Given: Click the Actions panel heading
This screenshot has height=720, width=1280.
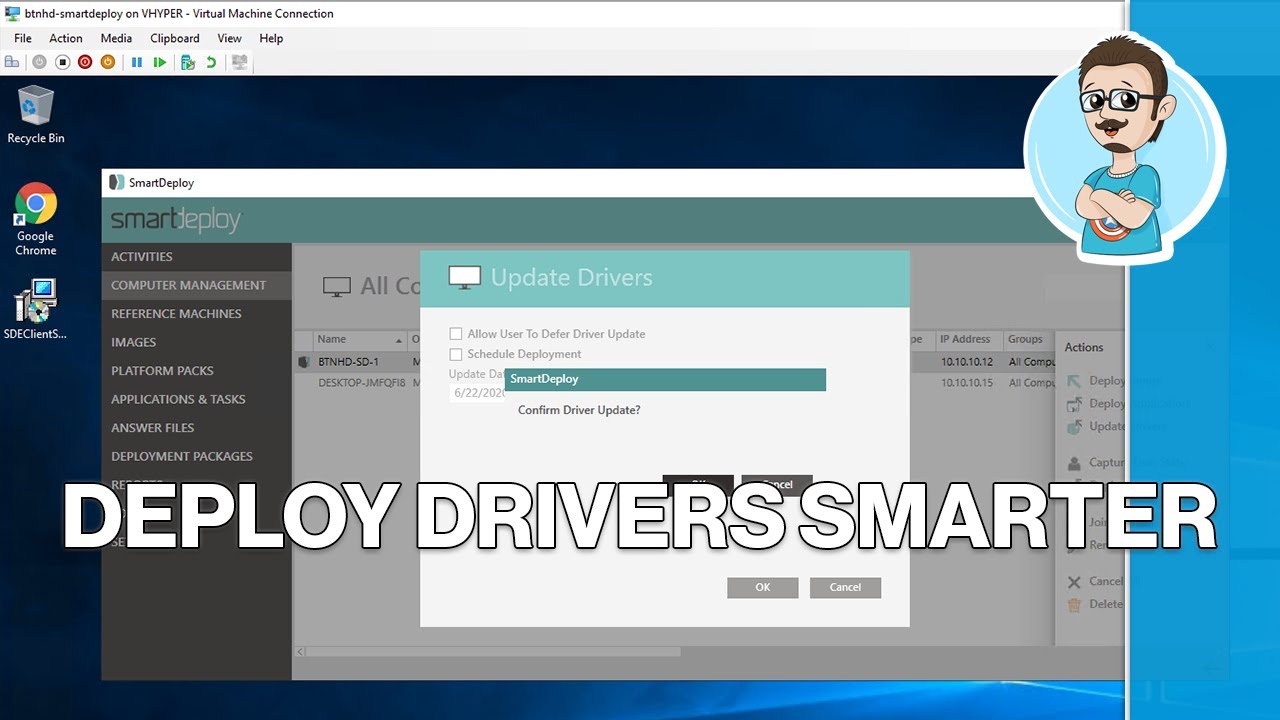Looking at the screenshot, I should pos(1084,347).
